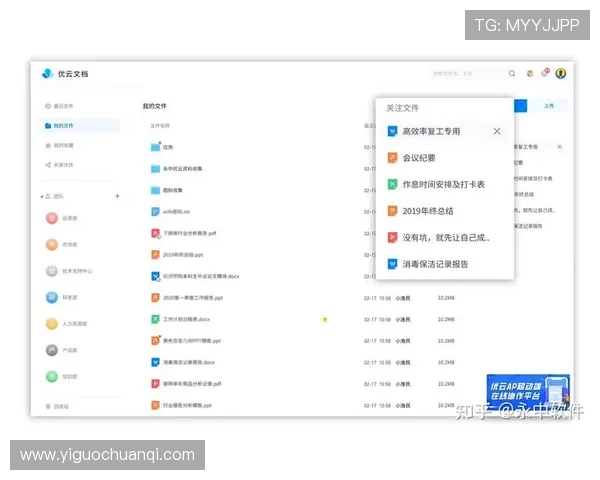
Task: Open the PPT模板.ppt file icon
Action: [155, 341]
